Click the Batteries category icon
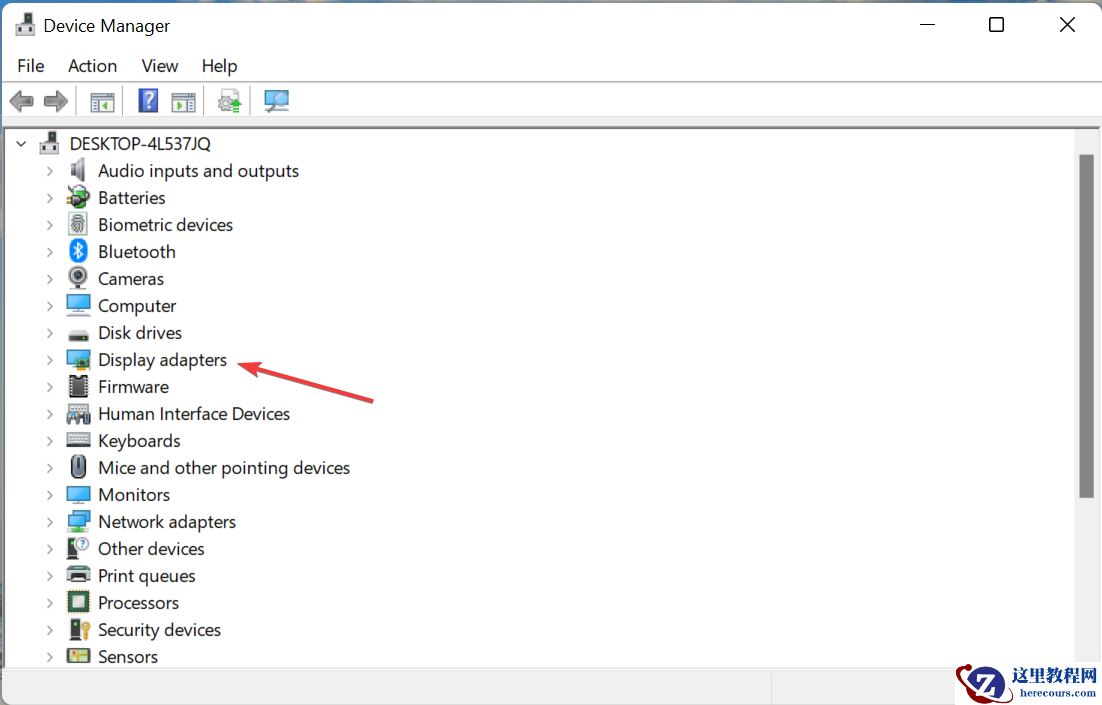 pos(78,198)
